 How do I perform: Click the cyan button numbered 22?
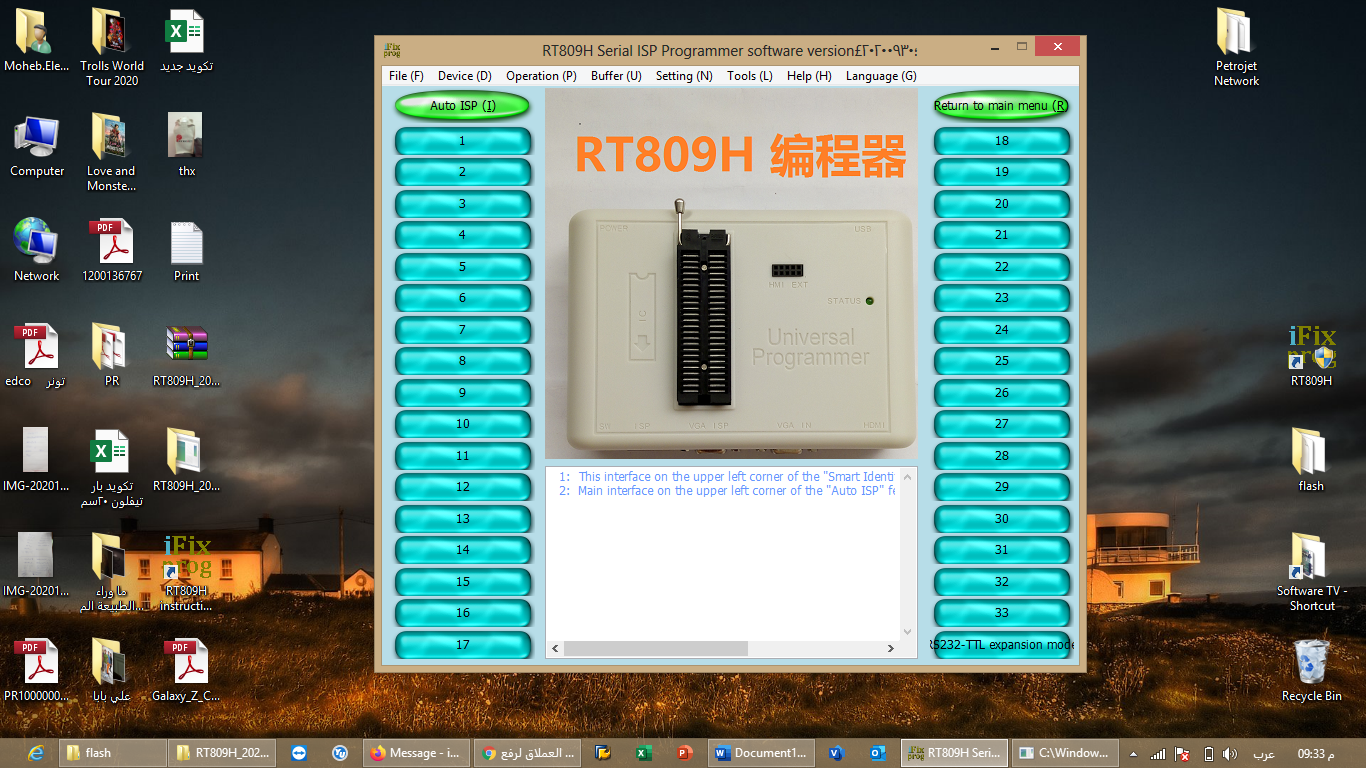(1001, 267)
